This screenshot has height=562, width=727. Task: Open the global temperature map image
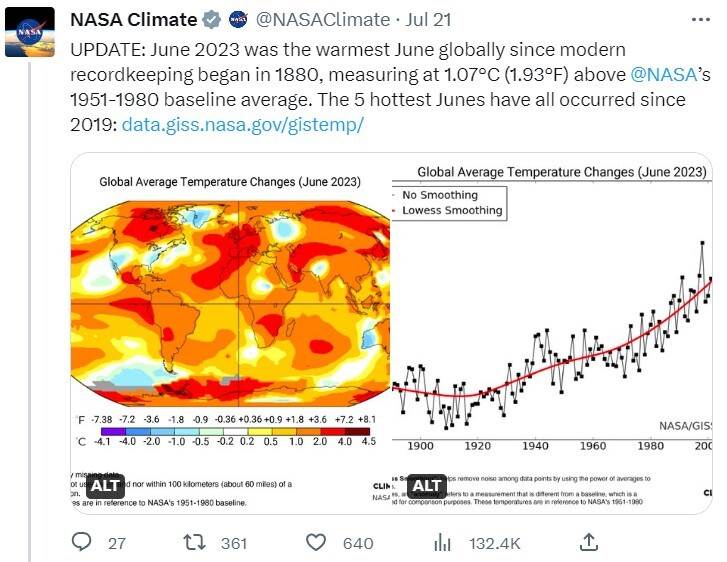click(x=230, y=300)
